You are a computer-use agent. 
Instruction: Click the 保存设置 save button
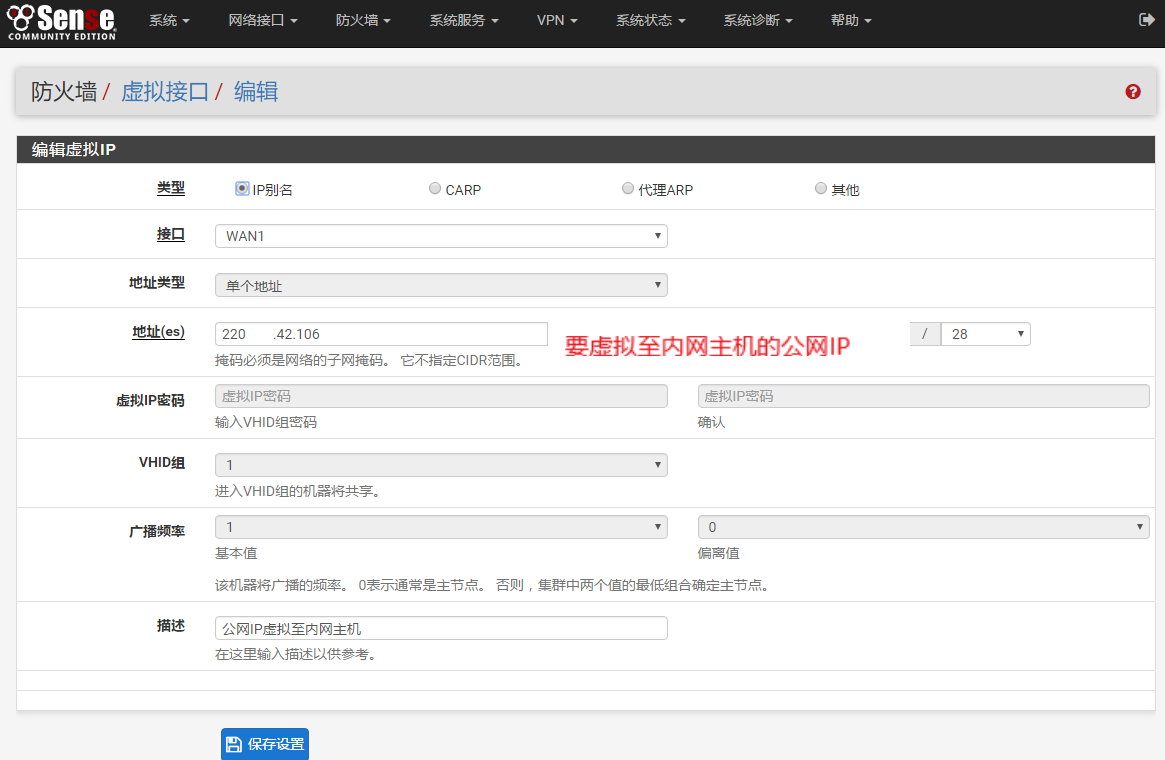(x=265, y=744)
